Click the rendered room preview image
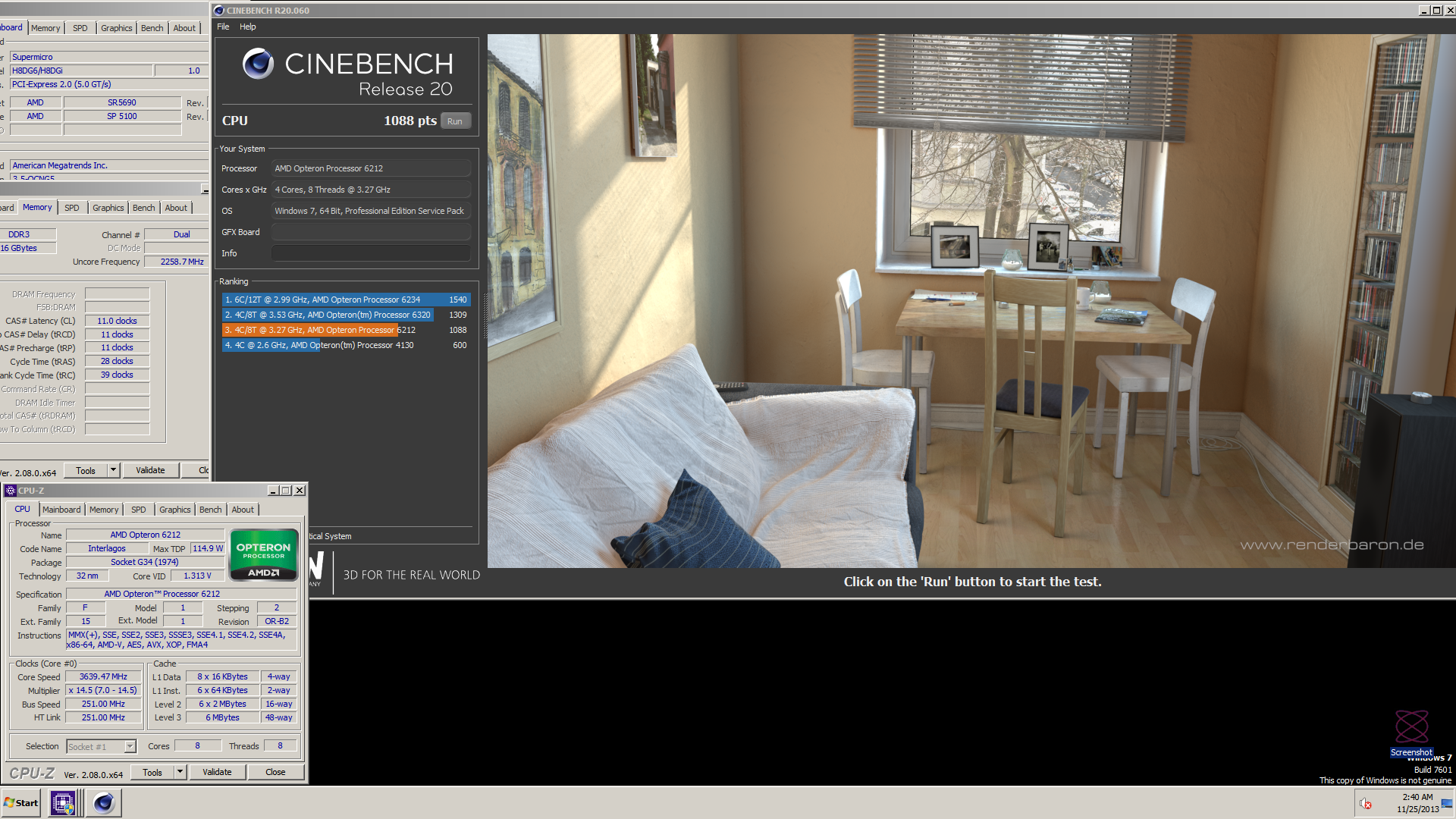This screenshot has width=1456, height=819. (x=971, y=301)
